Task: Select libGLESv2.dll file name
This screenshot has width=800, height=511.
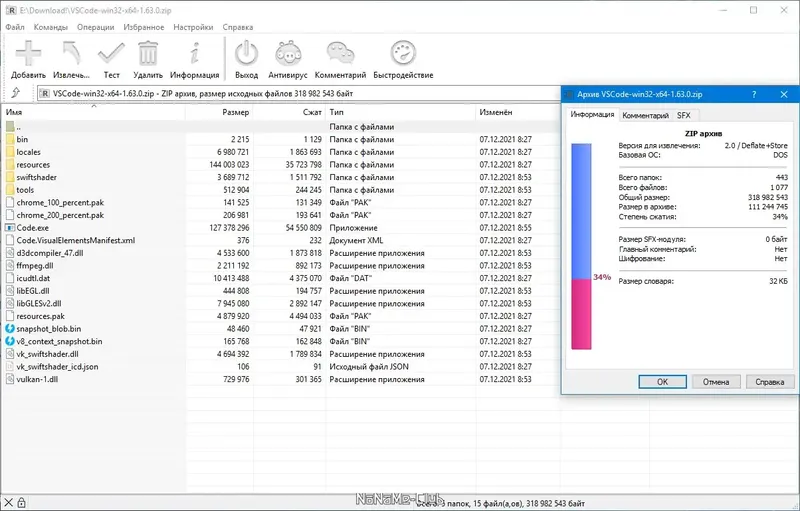Action: (39, 303)
